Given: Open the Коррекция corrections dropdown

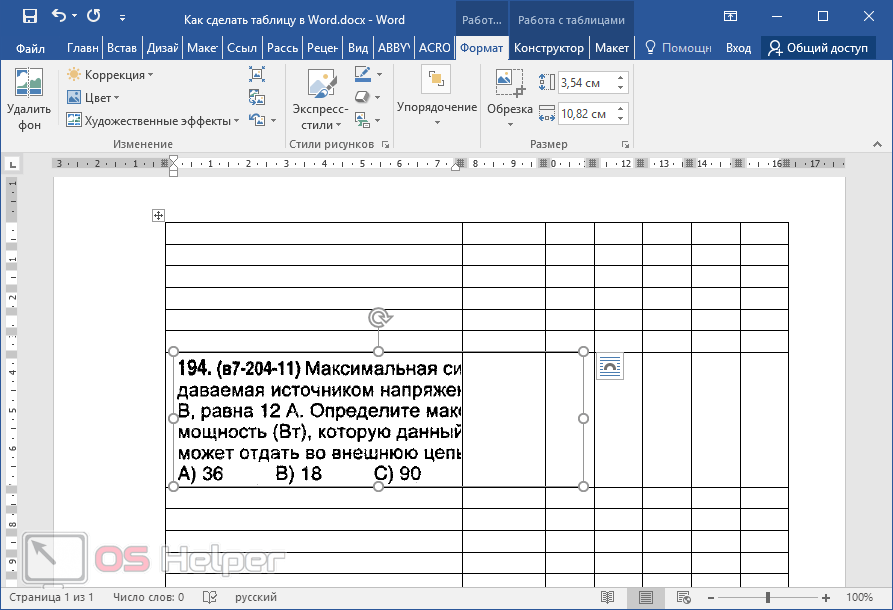Looking at the screenshot, I should coord(110,75).
